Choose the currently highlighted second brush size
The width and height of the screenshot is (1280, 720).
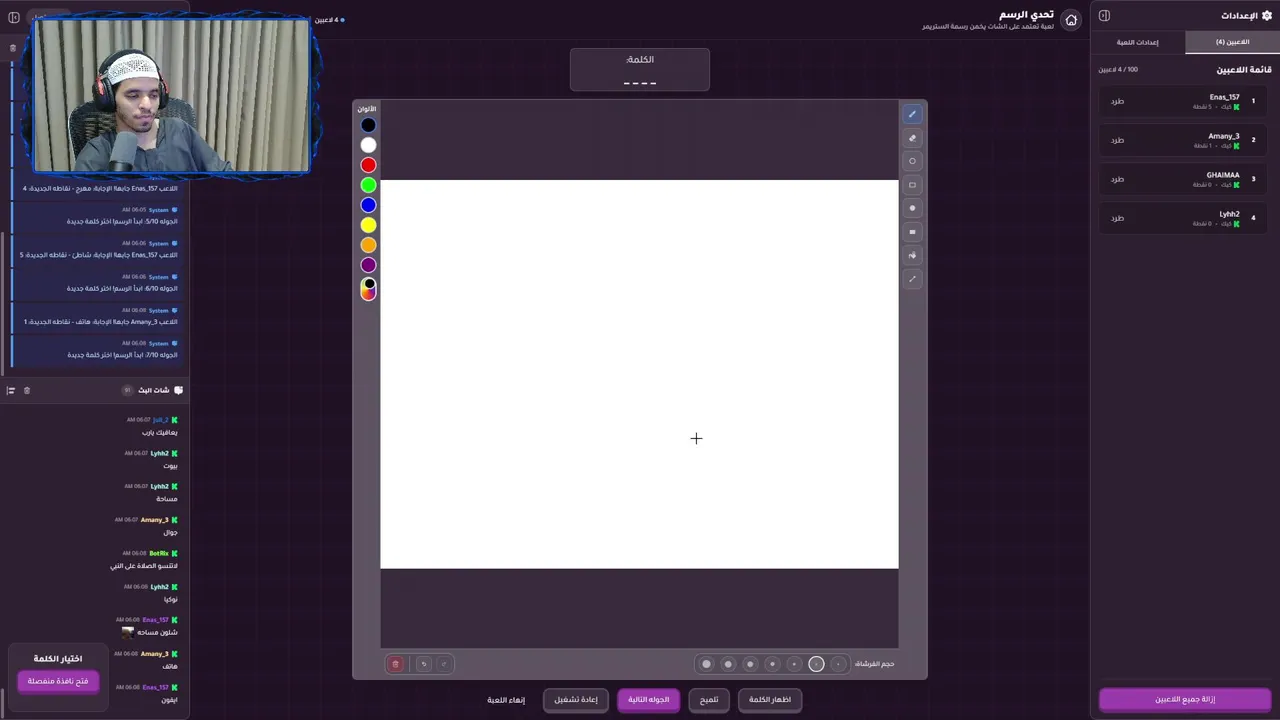click(x=816, y=664)
